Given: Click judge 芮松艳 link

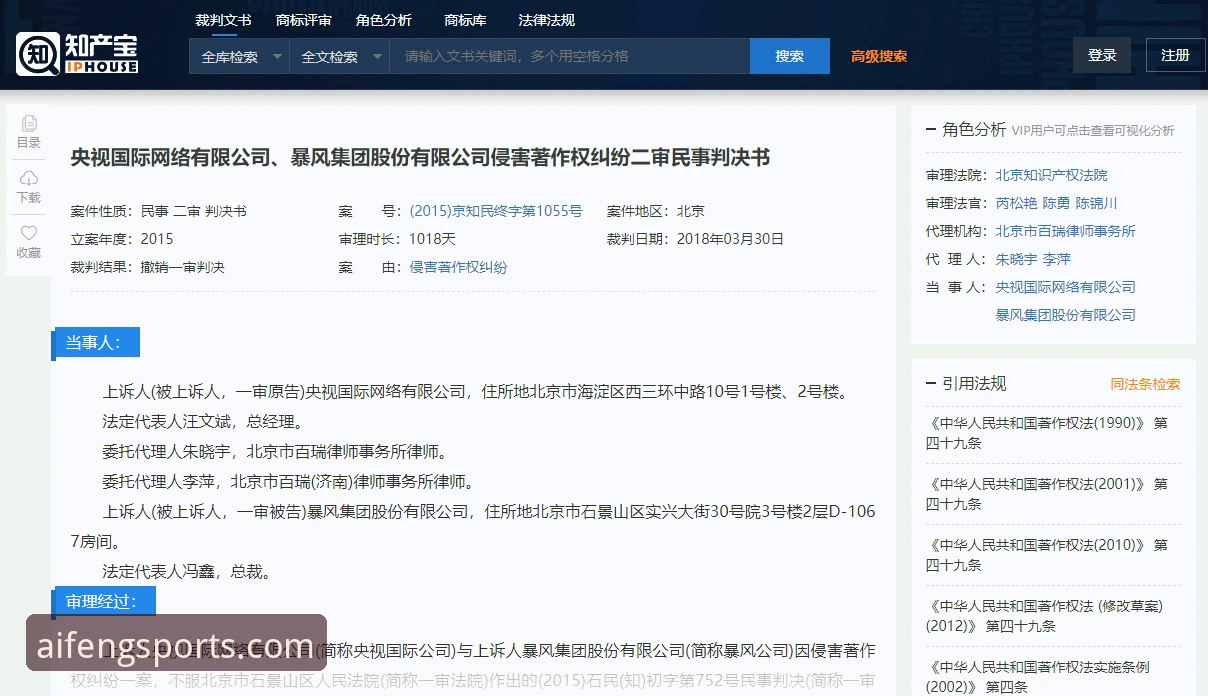Looking at the screenshot, I should click(x=1016, y=203).
